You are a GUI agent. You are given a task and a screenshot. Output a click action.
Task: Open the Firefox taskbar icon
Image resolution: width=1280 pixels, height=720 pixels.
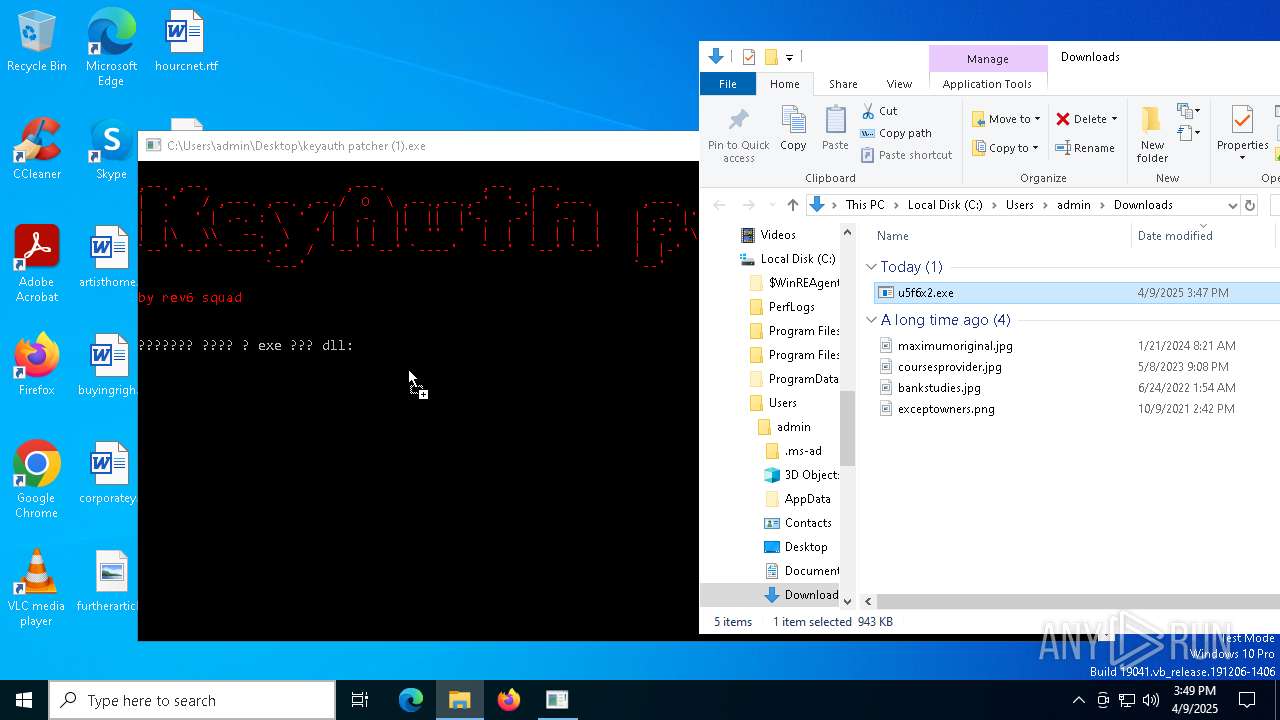click(509, 700)
